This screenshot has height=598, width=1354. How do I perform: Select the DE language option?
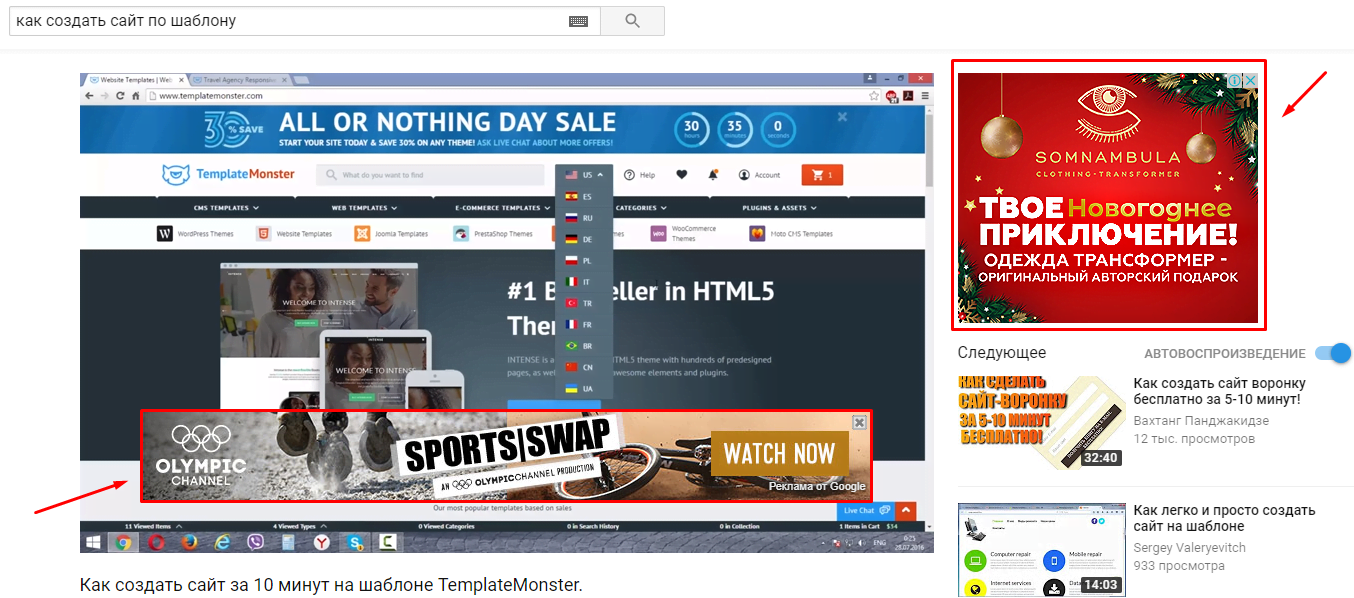pyautogui.click(x=584, y=239)
